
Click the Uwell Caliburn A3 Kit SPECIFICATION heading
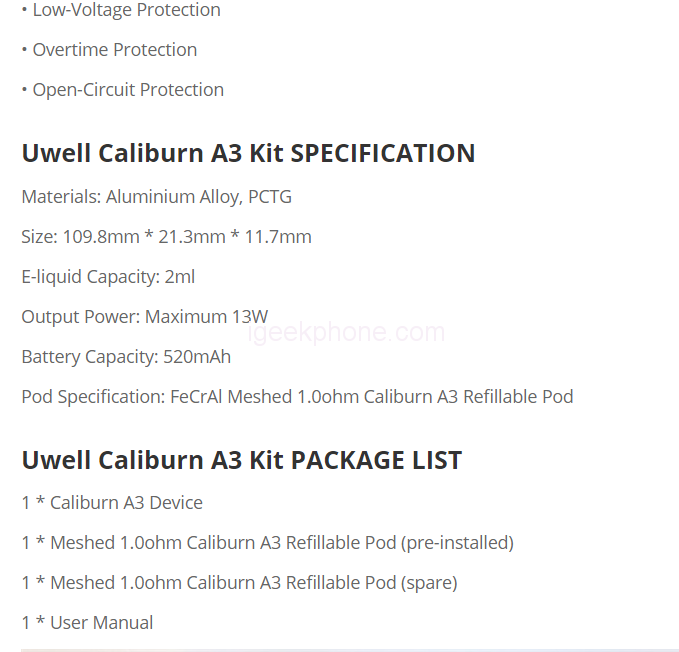click(248, 153)
